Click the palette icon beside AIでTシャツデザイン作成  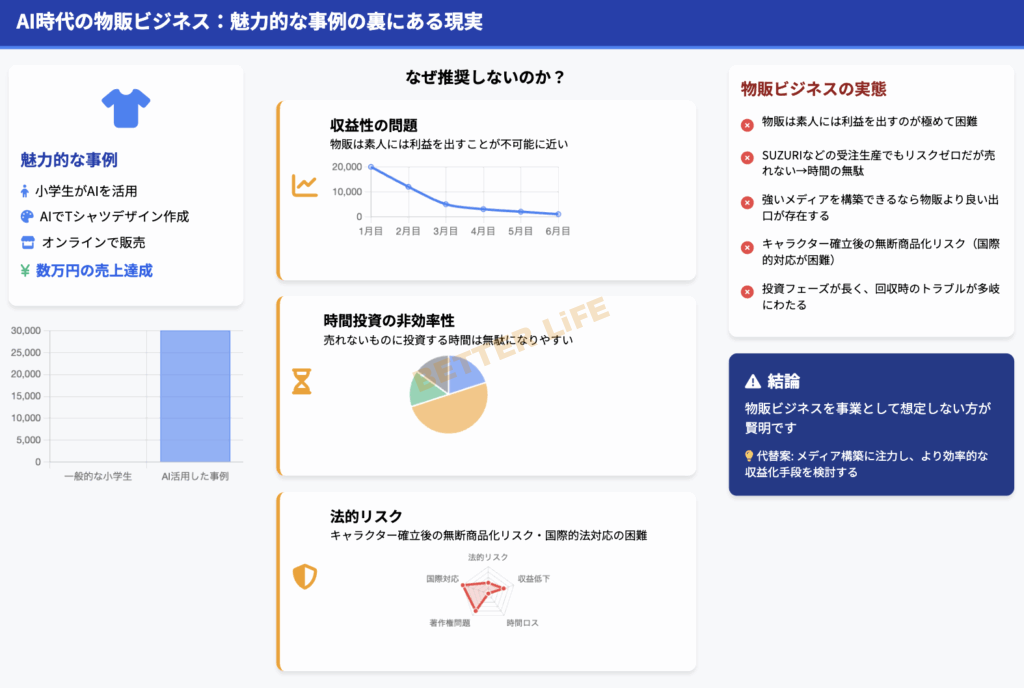coord(27,217)
